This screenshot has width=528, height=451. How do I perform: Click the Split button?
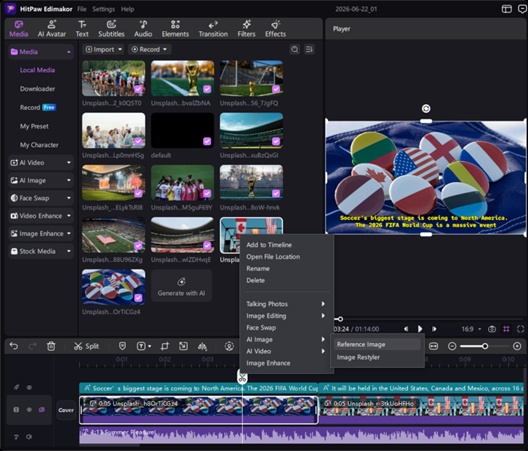87,346
